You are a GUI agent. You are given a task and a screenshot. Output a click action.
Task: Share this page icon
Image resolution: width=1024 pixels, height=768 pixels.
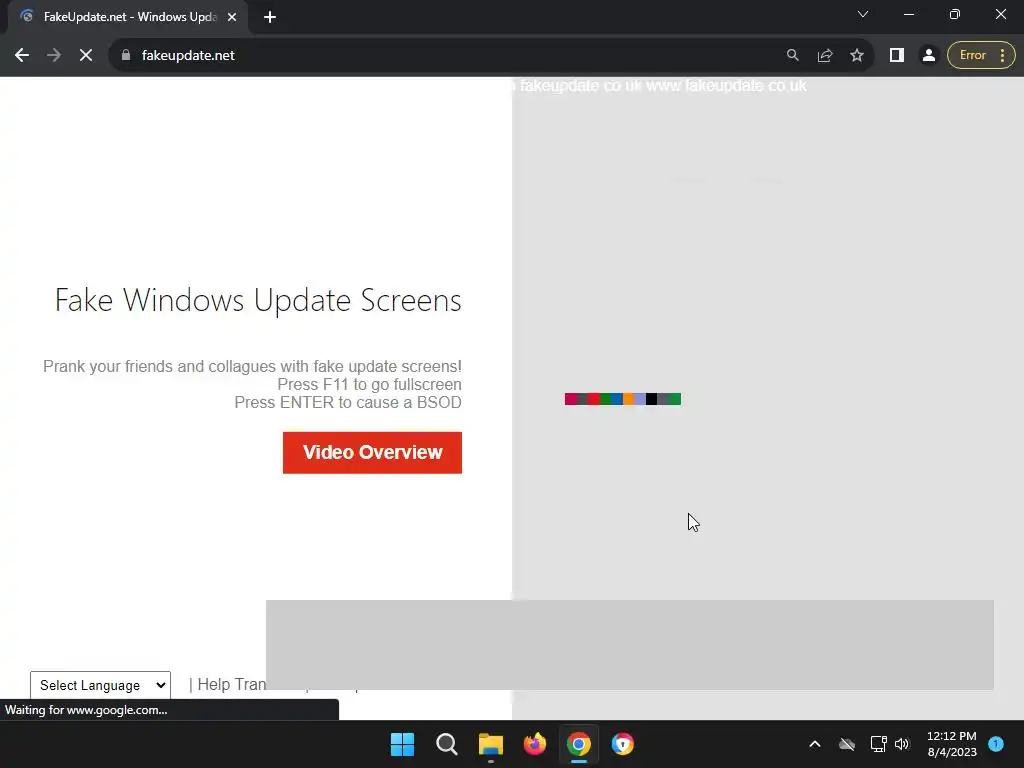click(x=825, y=56)
